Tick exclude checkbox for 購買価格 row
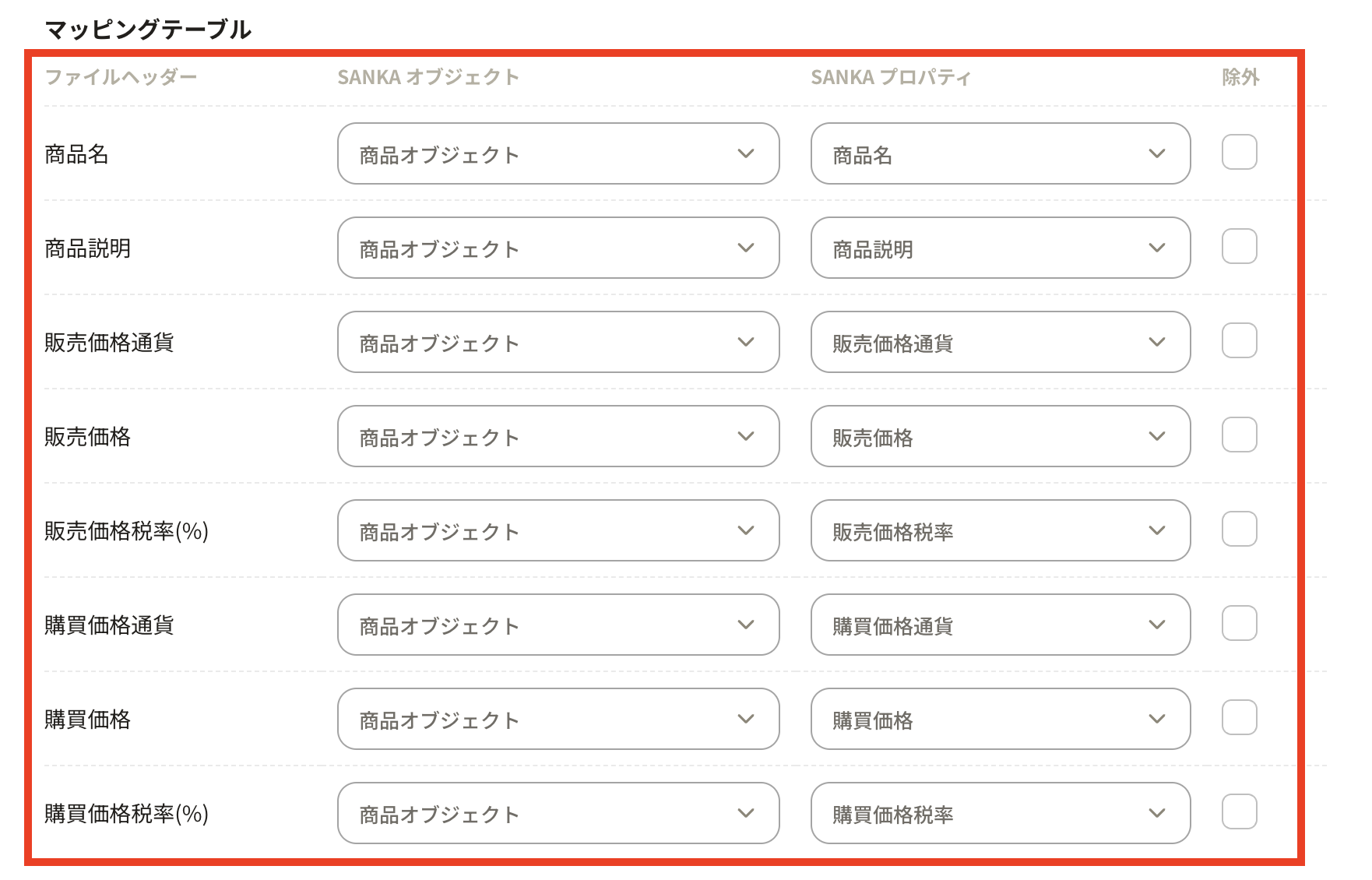Image resolution: width=1372 pixels, height=880 pixels. pyautogui.click(x=1239, y=717)
